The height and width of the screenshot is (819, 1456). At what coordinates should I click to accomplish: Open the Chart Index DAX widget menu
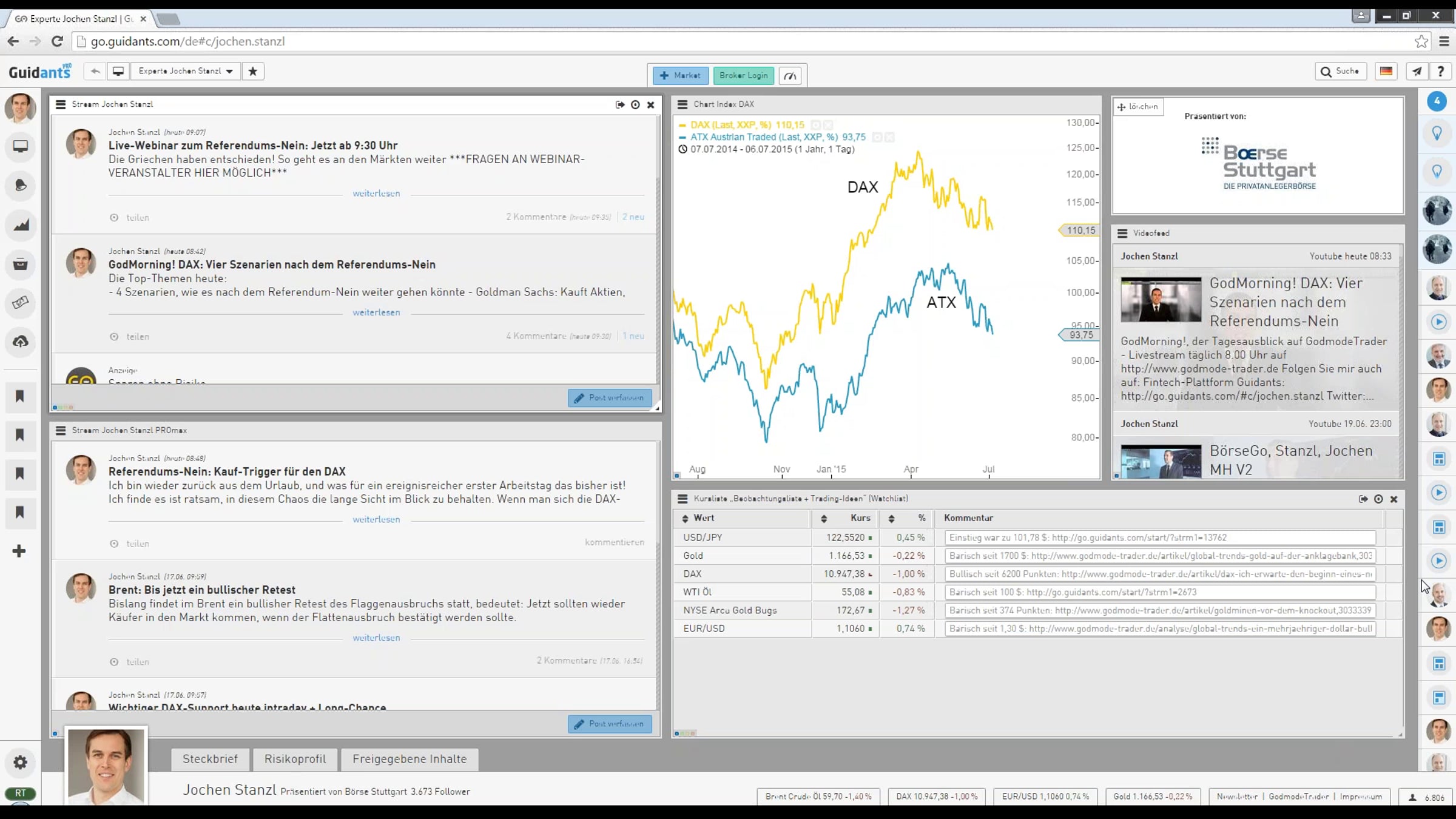tap(682, 104)
